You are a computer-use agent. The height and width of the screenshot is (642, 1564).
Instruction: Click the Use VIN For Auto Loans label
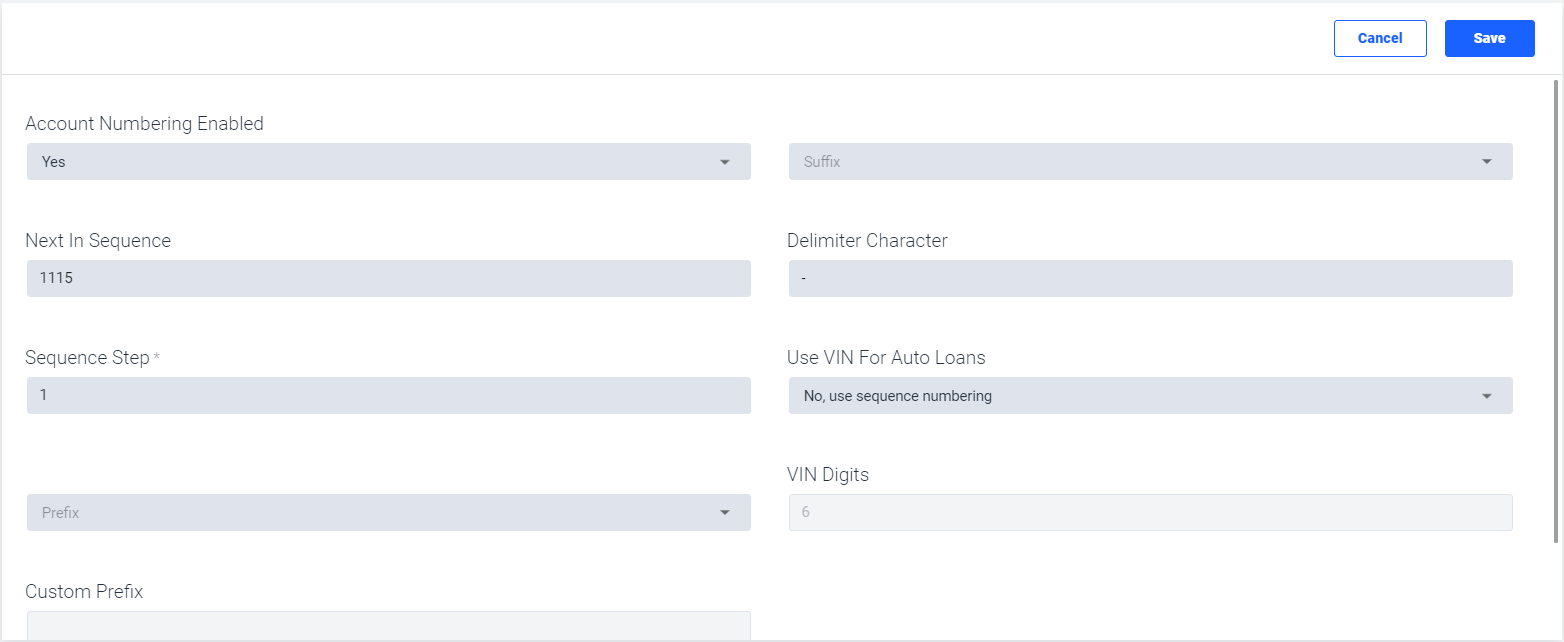tap(887, 358)
